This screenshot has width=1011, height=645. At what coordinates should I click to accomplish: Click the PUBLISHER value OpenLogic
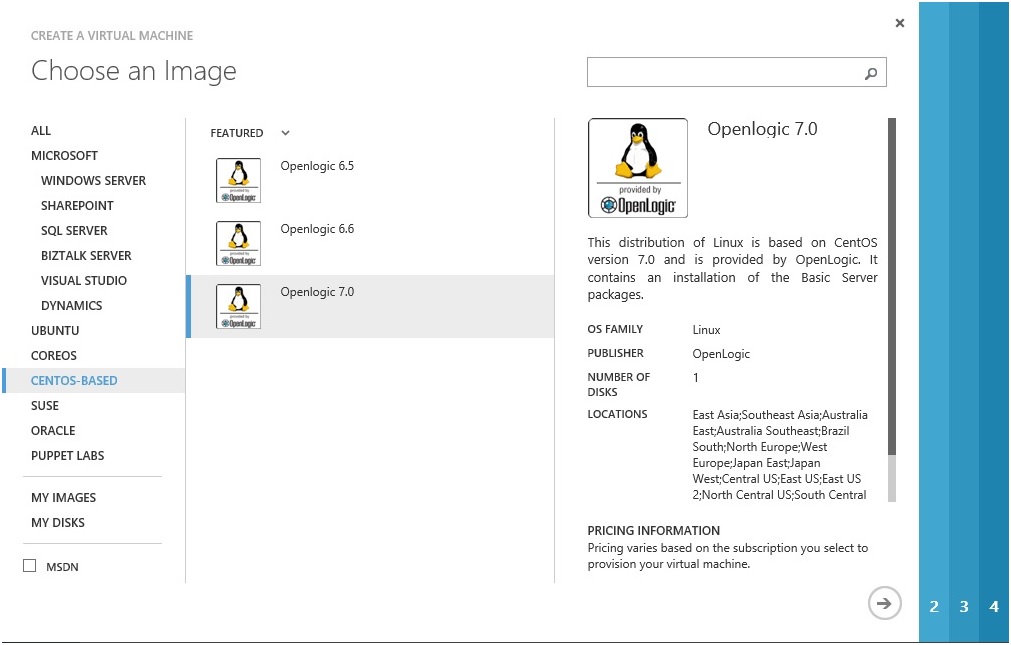pos(721,354)
